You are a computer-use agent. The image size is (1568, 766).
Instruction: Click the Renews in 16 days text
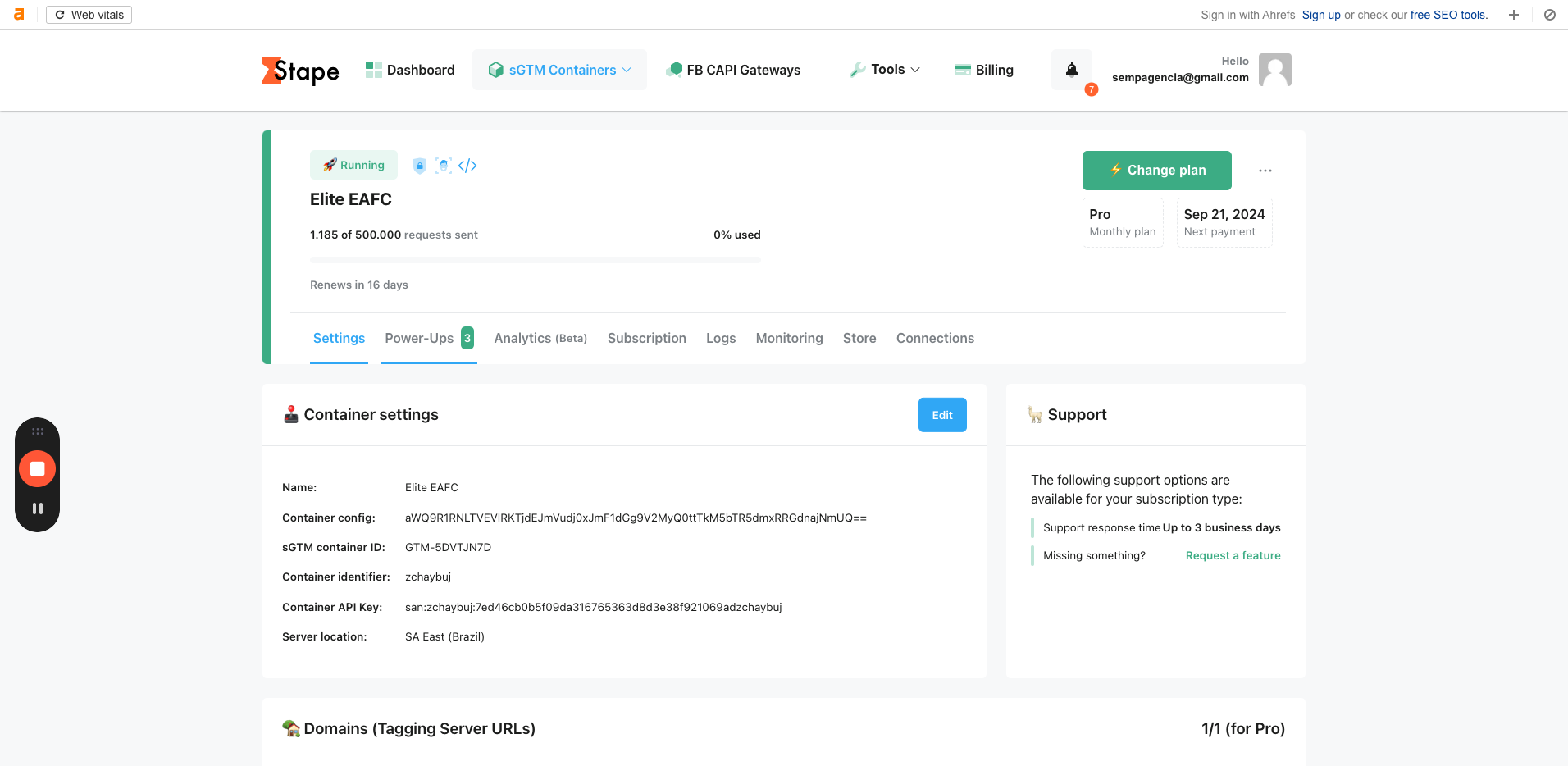pyautogui.click(x=359, y=285)
